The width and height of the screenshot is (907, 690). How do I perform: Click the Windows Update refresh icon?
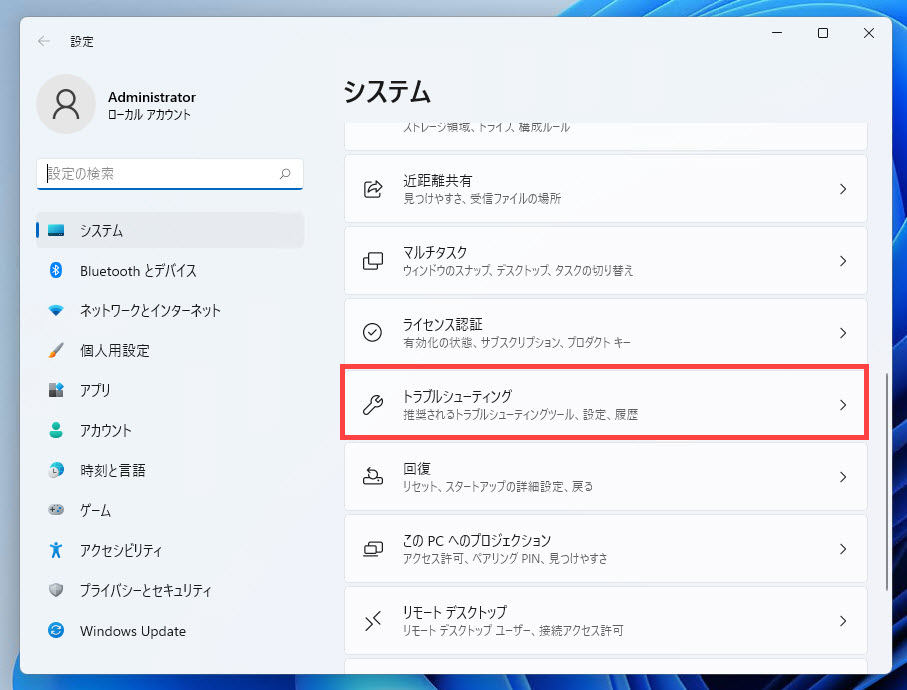coord(57,631)
